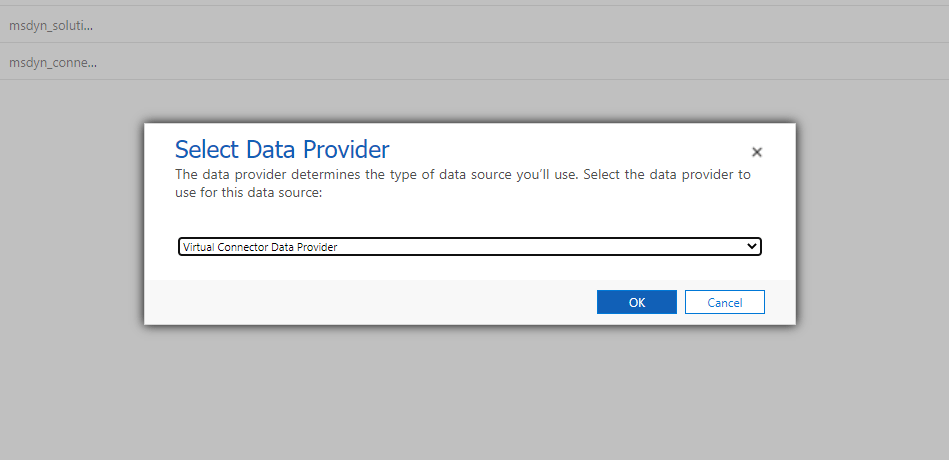The height and width of the screenshot is (460, 949).
Task: Click the X icon in dialog header
Action: pos(757,153)
